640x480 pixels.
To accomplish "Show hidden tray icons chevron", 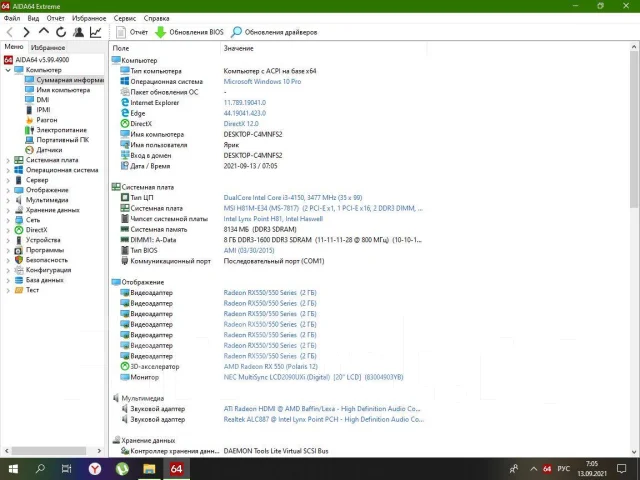I will (x=533, y=469).
